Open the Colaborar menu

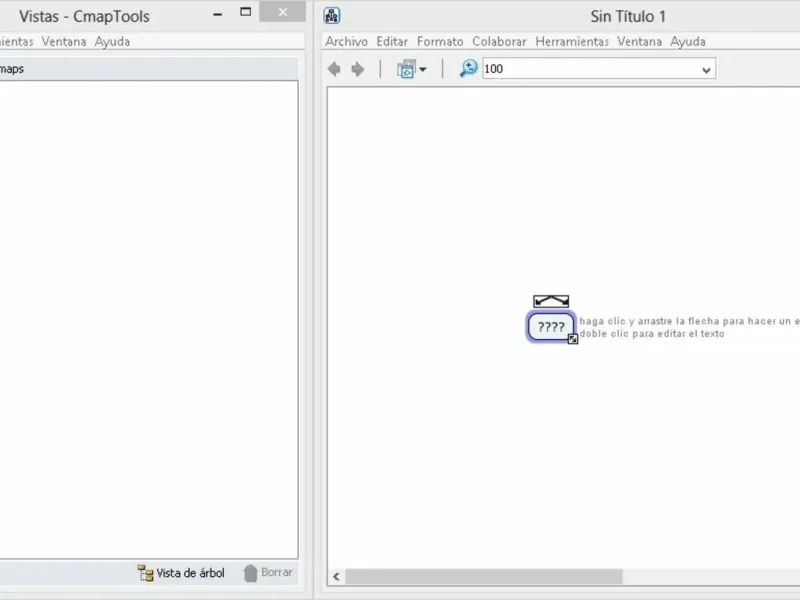[499, 41]
